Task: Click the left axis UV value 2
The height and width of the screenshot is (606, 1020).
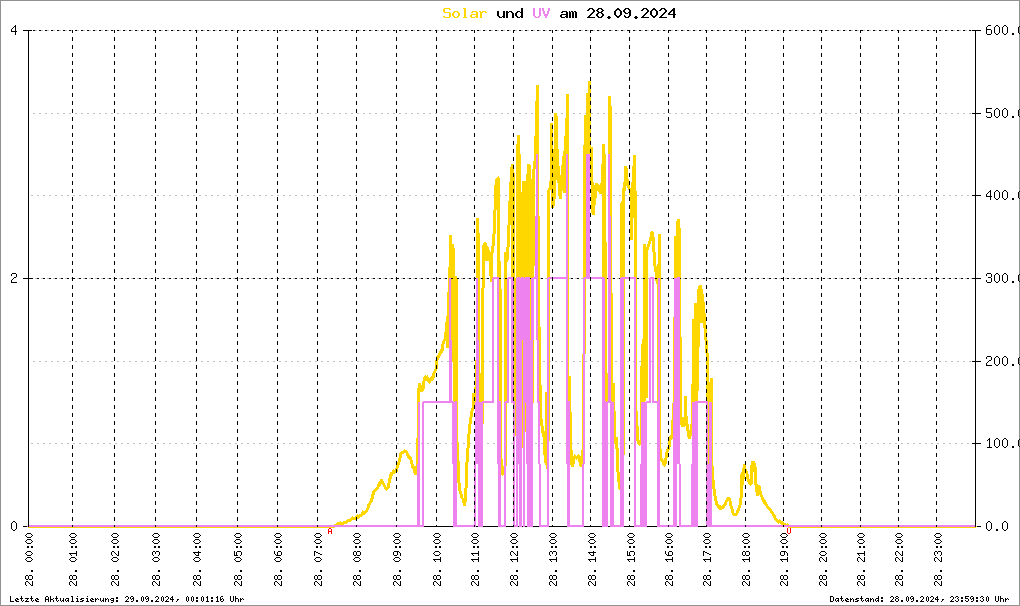Action: point(14,278)
